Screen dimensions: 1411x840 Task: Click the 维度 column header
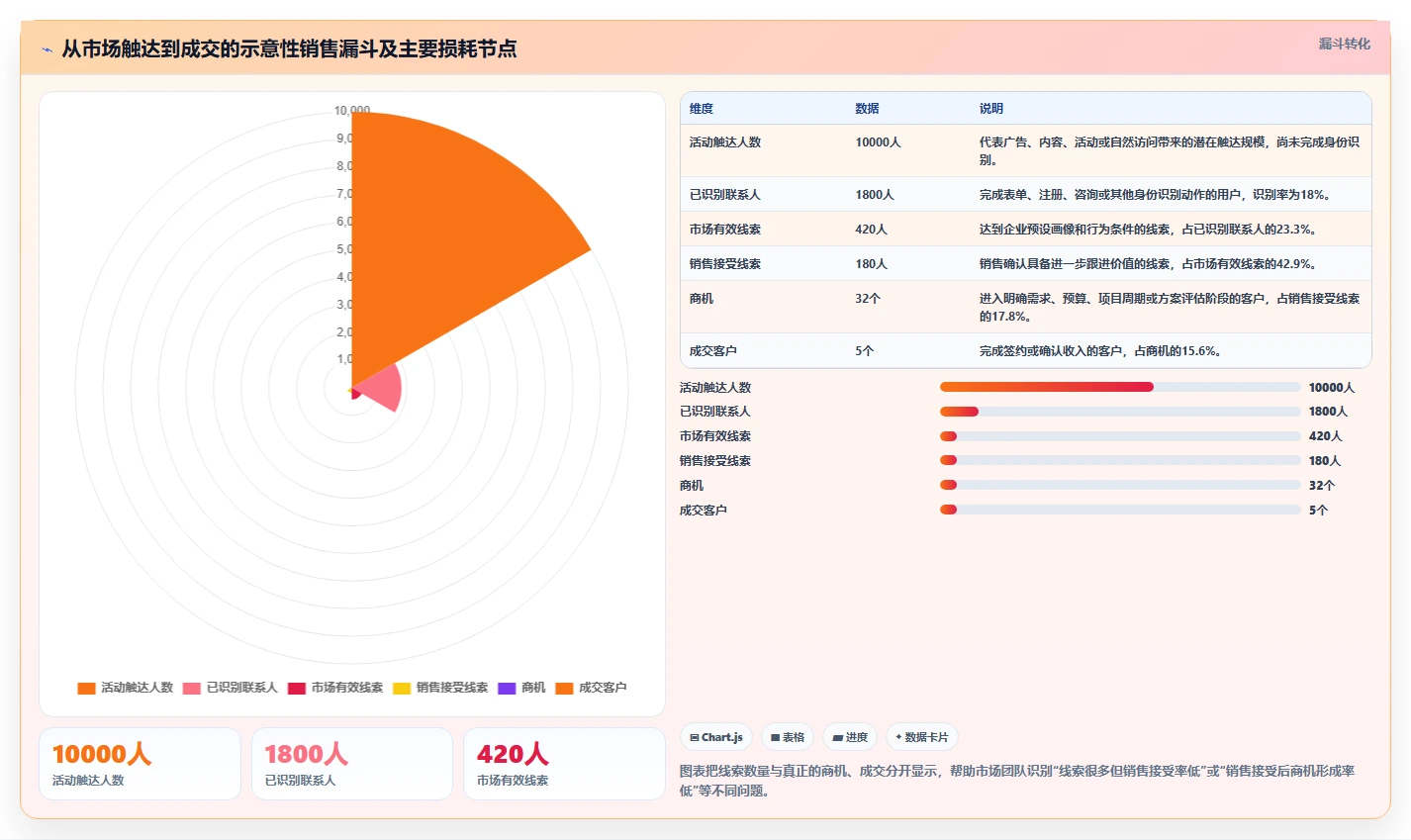702,109
